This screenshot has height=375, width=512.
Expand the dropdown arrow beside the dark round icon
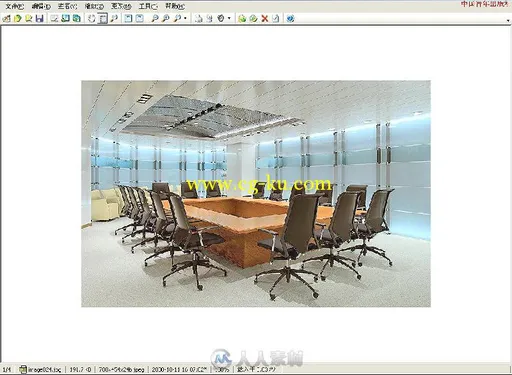(x=229, y=19)
